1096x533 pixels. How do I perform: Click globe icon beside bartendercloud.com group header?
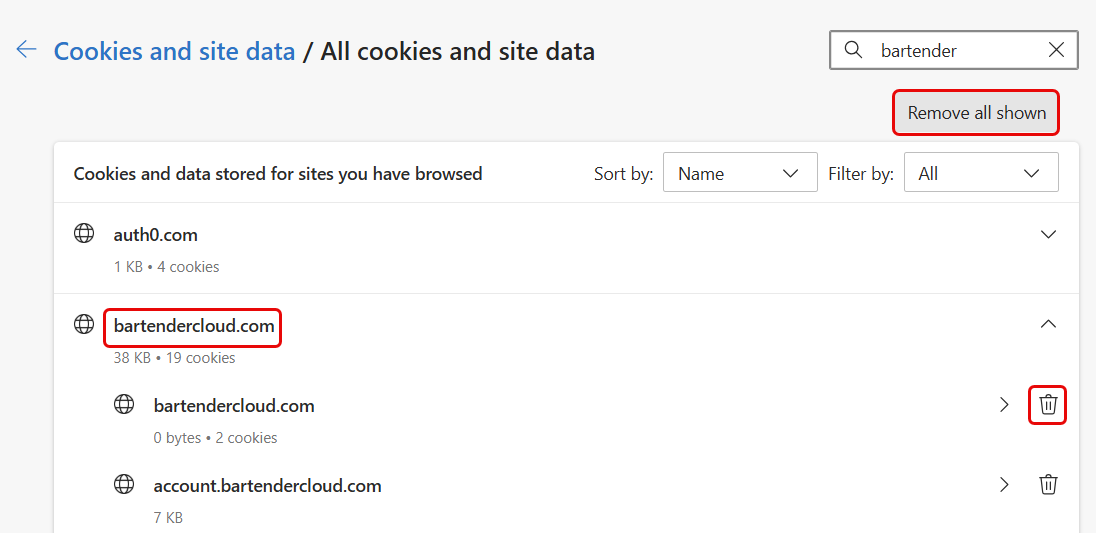tap(84, 323)
